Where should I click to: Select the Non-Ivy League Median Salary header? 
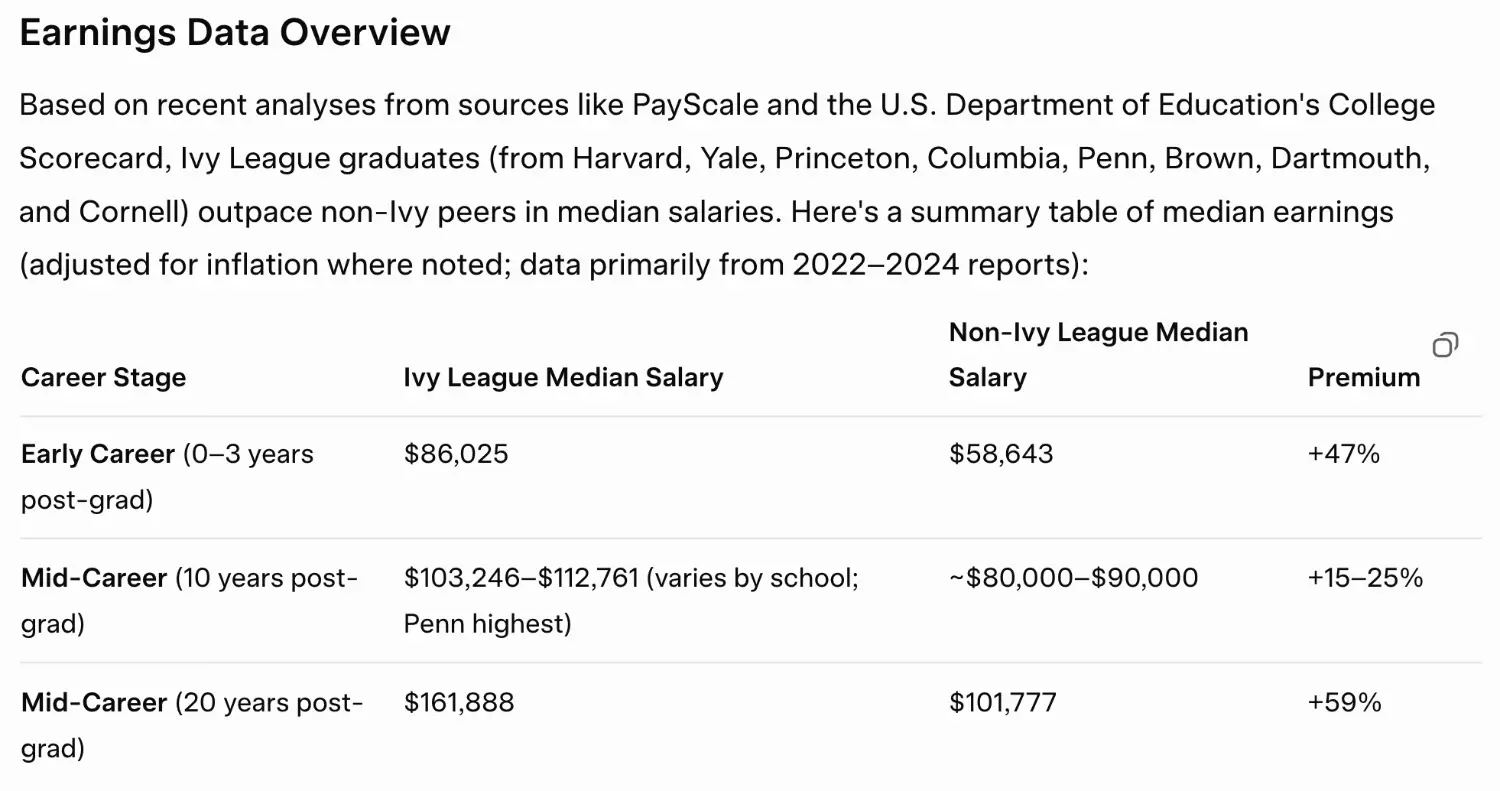[x=1098, y=354]
